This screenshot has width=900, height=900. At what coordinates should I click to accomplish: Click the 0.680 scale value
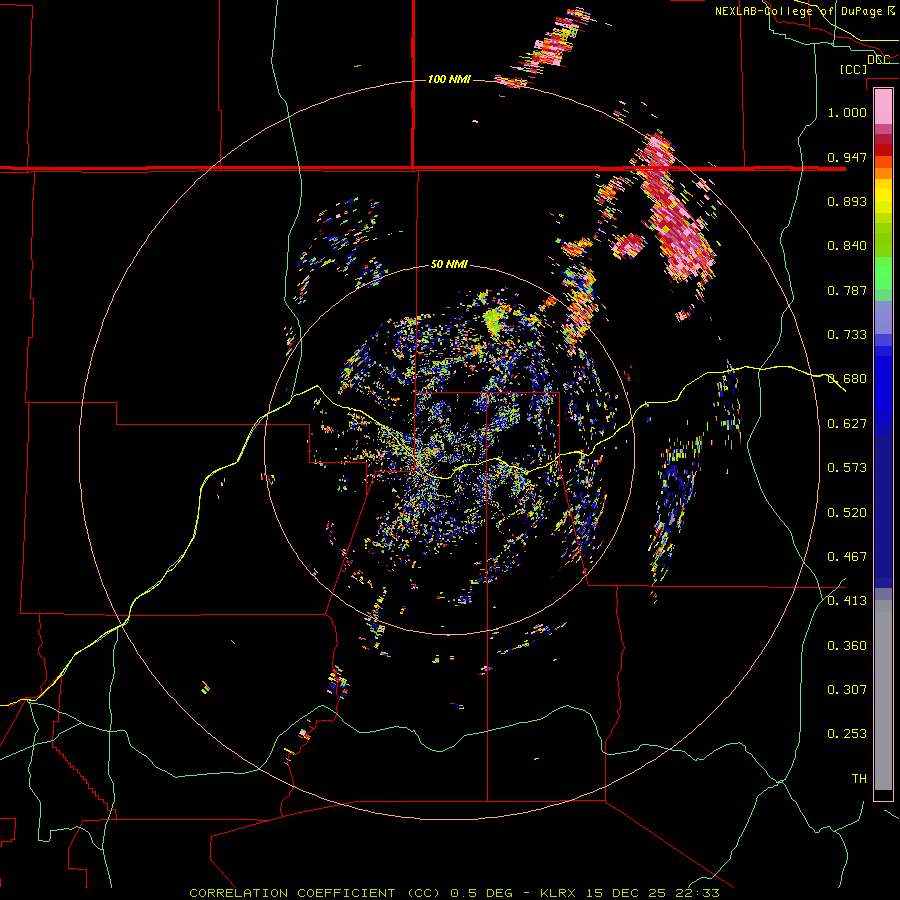[x=847, y=379]
